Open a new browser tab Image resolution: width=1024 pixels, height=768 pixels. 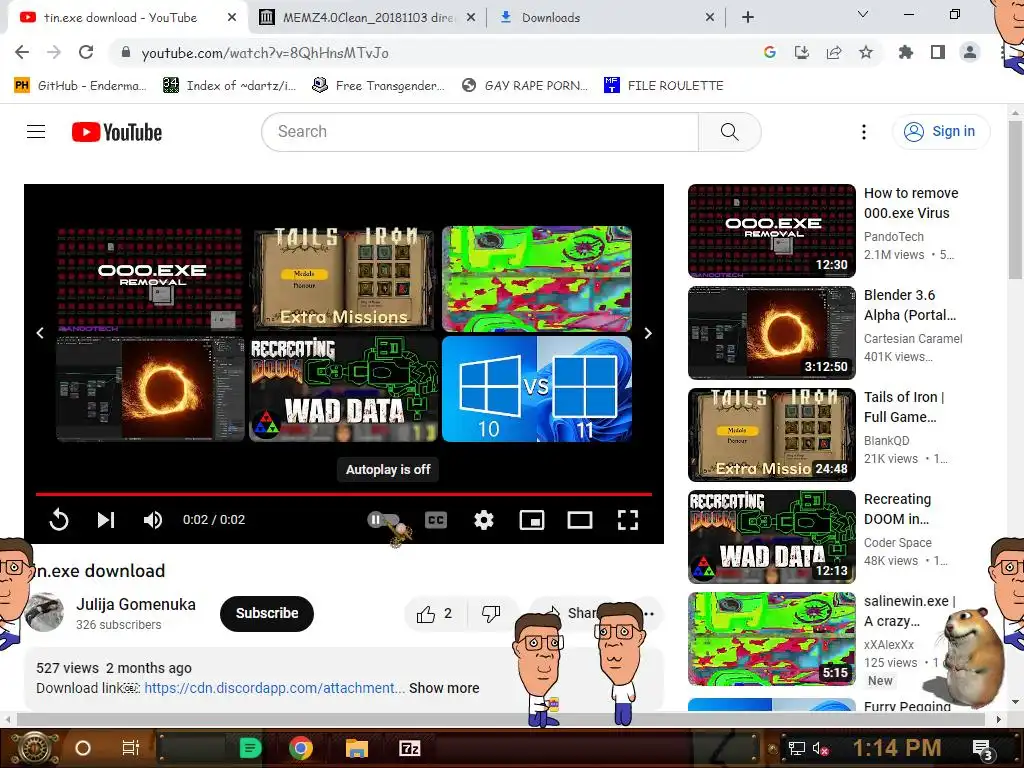pos(748,18)
